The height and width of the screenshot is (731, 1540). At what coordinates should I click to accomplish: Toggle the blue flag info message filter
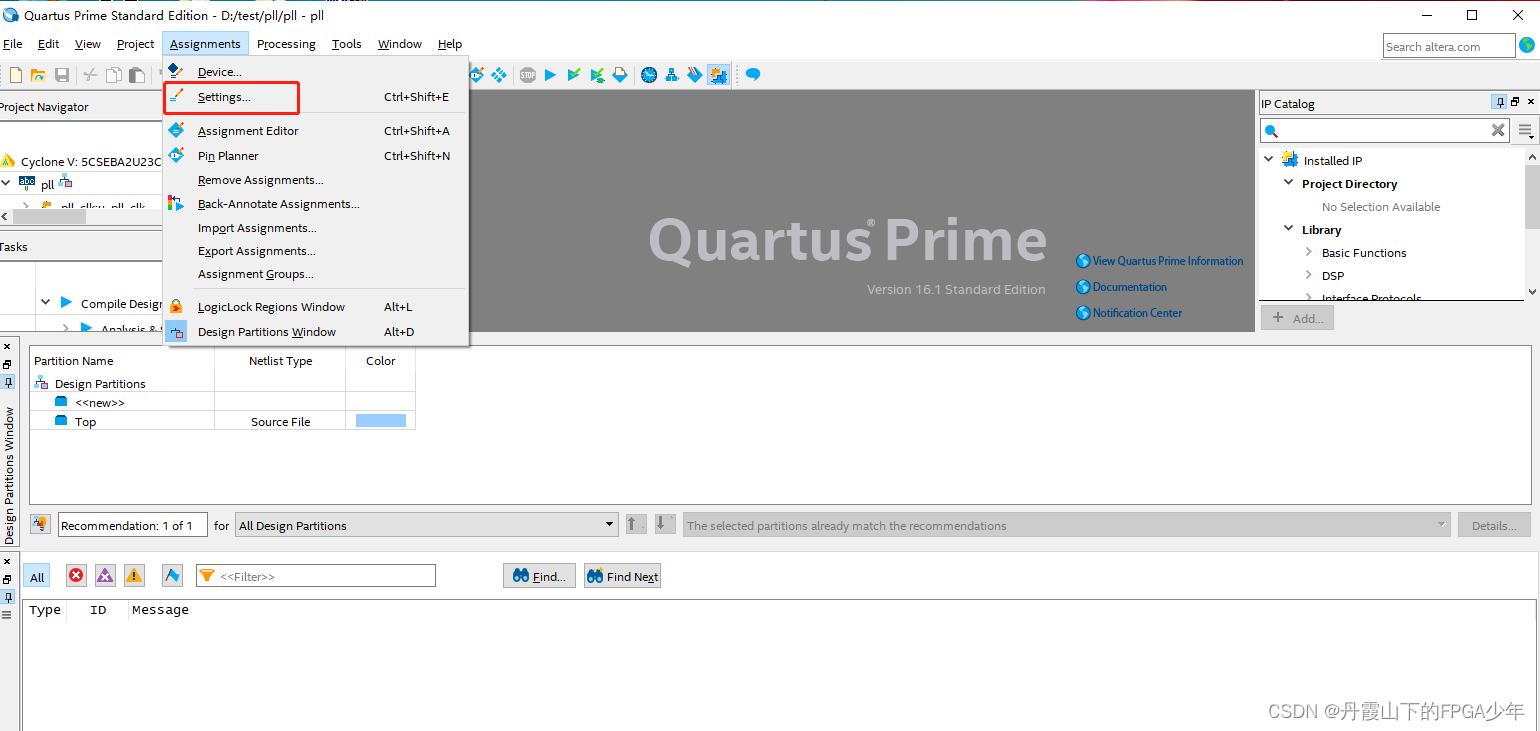click(x=172, y=575)
